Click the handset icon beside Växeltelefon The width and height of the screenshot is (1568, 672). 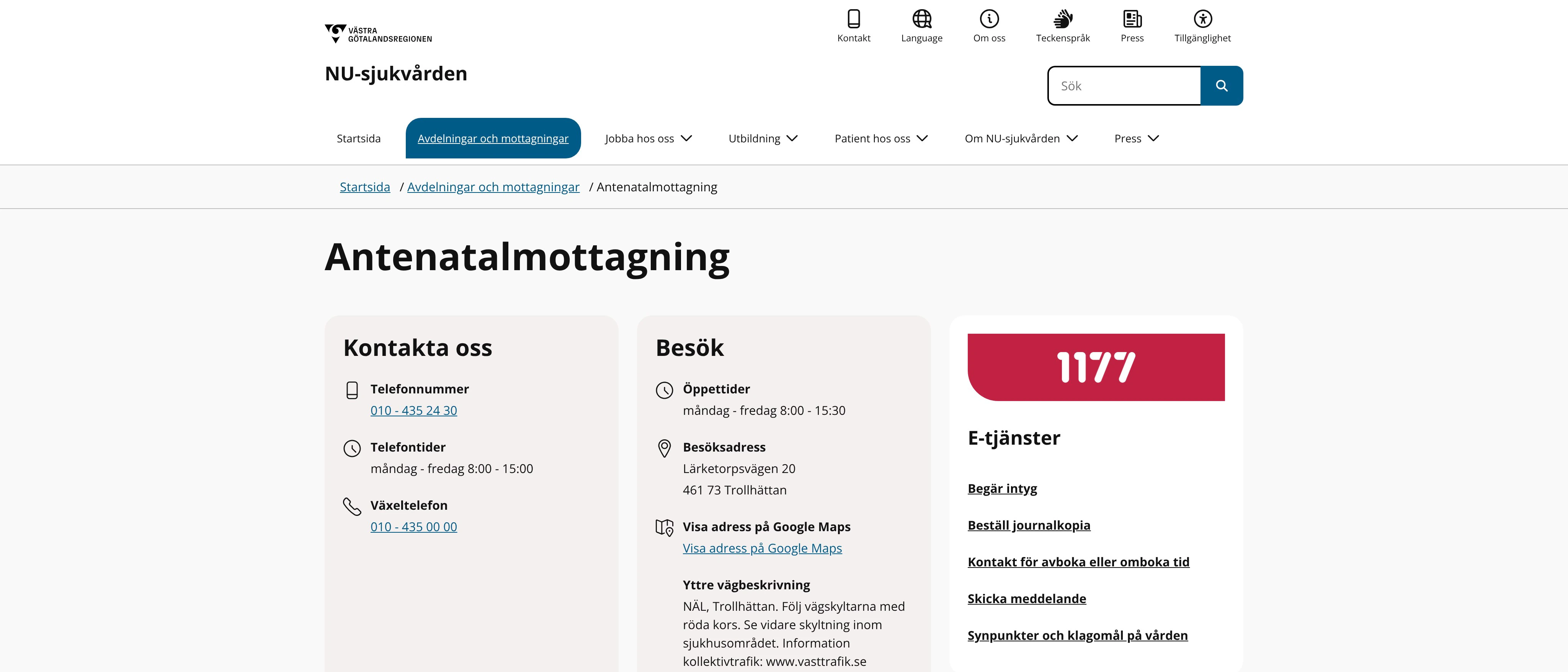(352, 506)
